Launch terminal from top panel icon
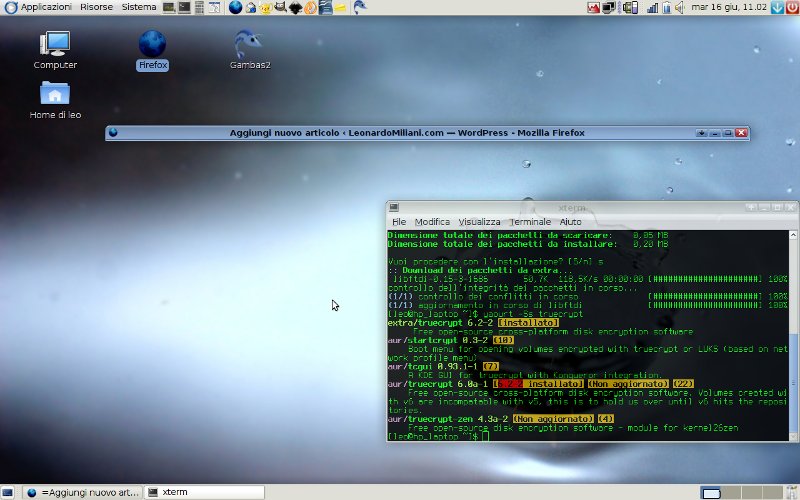800x500 pixels. [184, 7]
